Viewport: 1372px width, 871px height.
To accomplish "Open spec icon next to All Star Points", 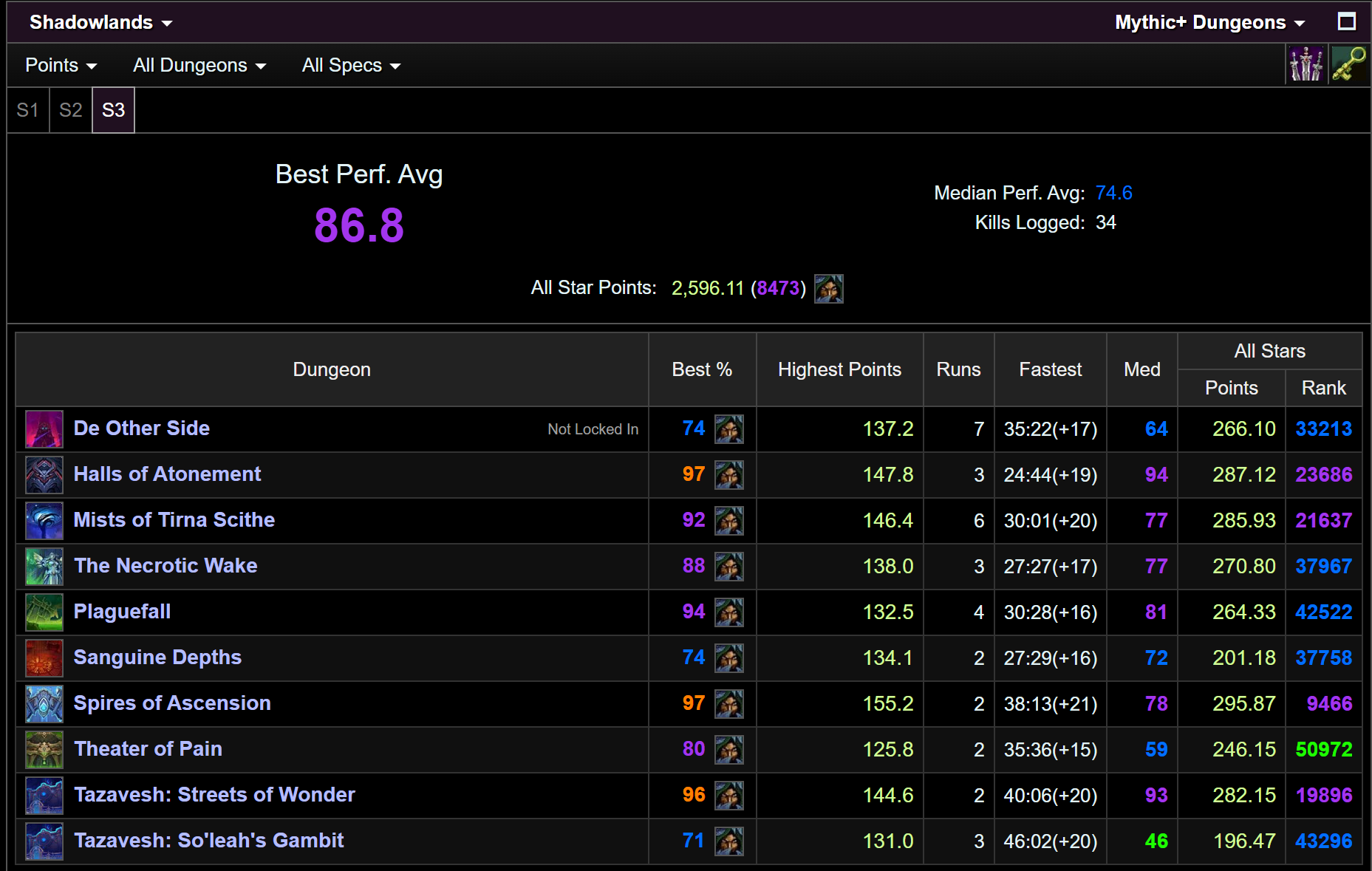I will point(828,289).
